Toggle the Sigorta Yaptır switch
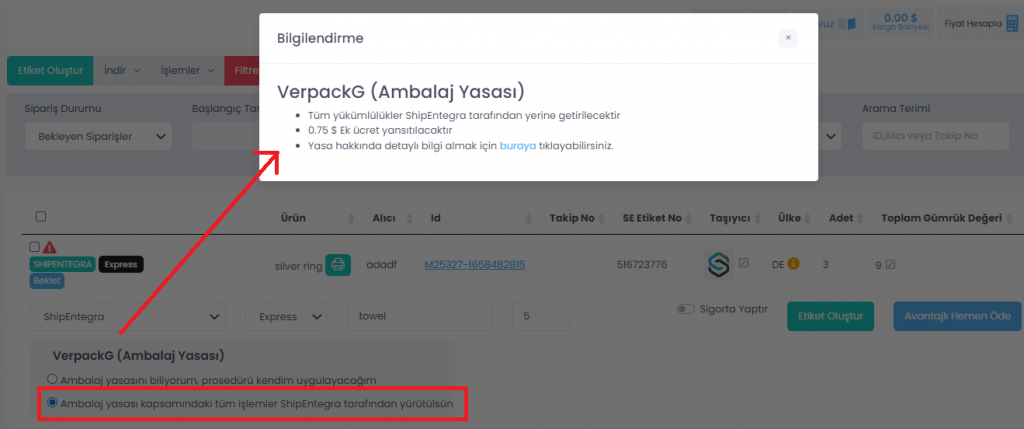1024x429 pixels. coord(686,309)
